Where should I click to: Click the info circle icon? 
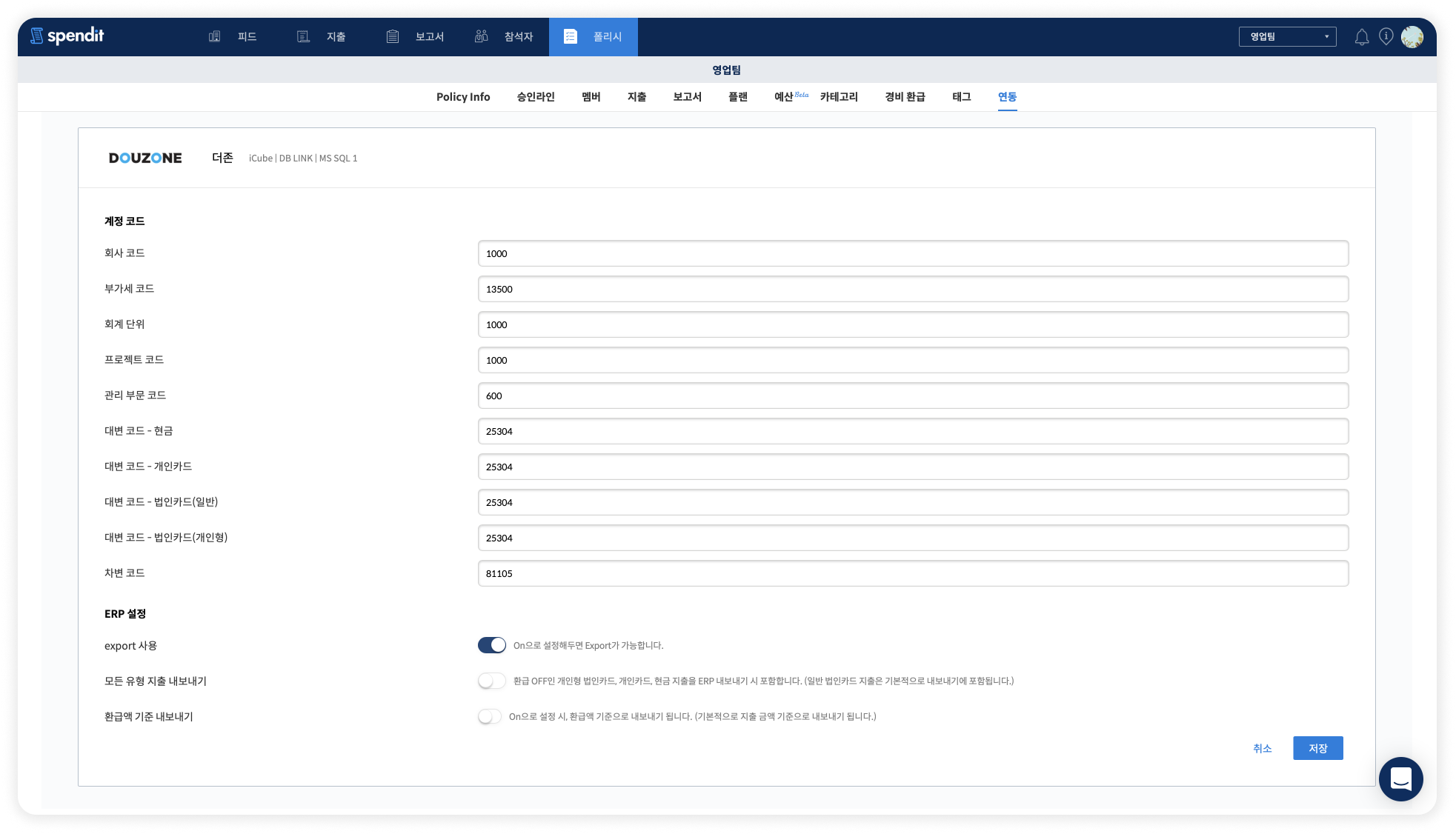[x=1386, y=36]
